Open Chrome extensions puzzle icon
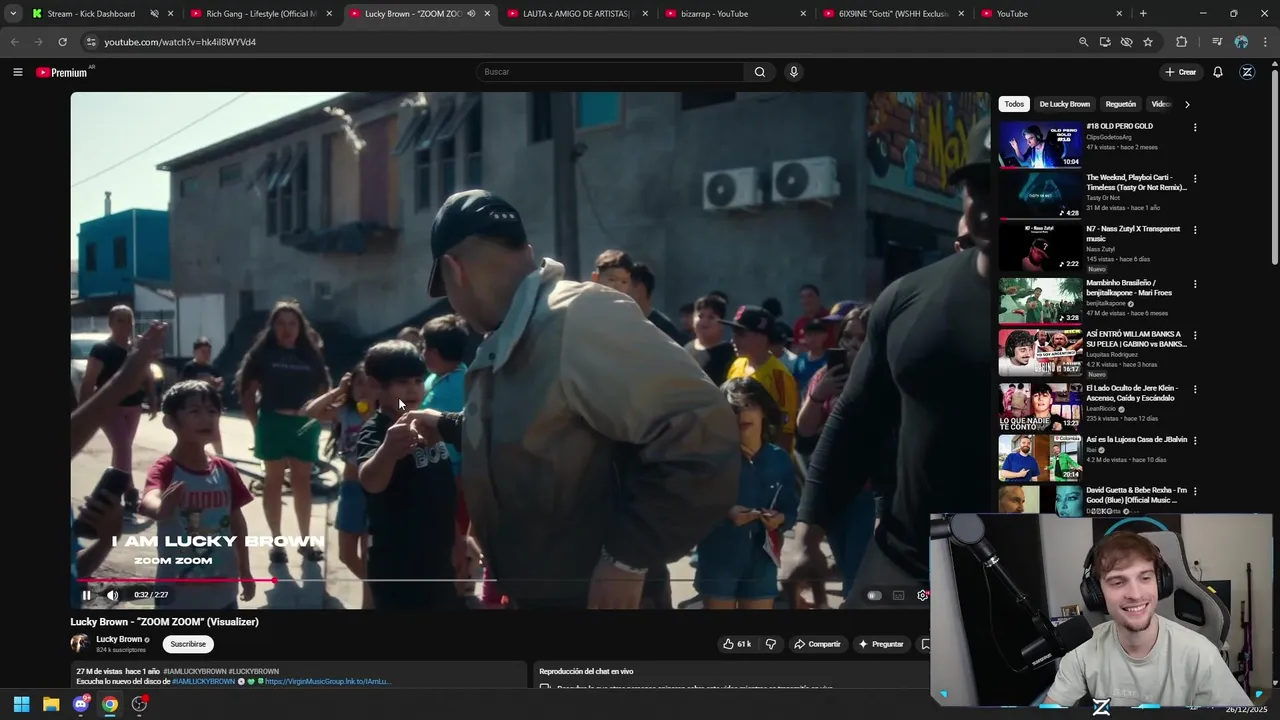 point(1181,42)
